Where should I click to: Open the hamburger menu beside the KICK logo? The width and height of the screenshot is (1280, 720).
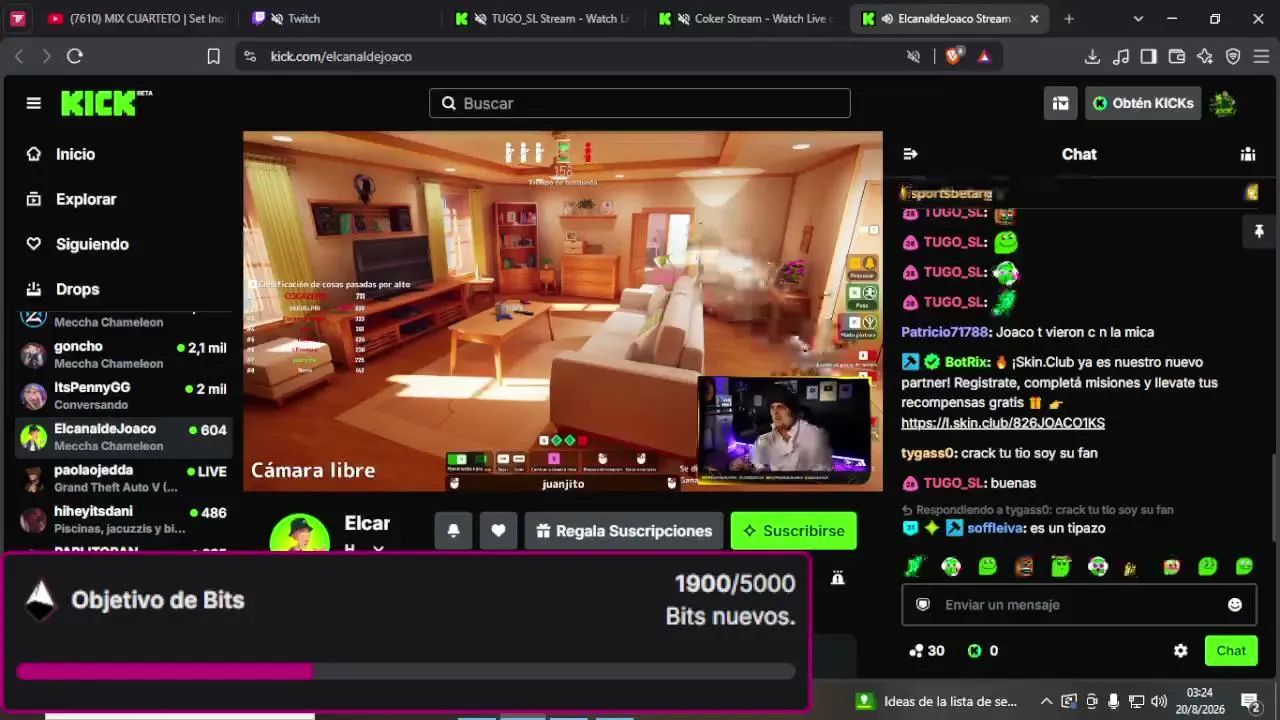pos(34,103)
